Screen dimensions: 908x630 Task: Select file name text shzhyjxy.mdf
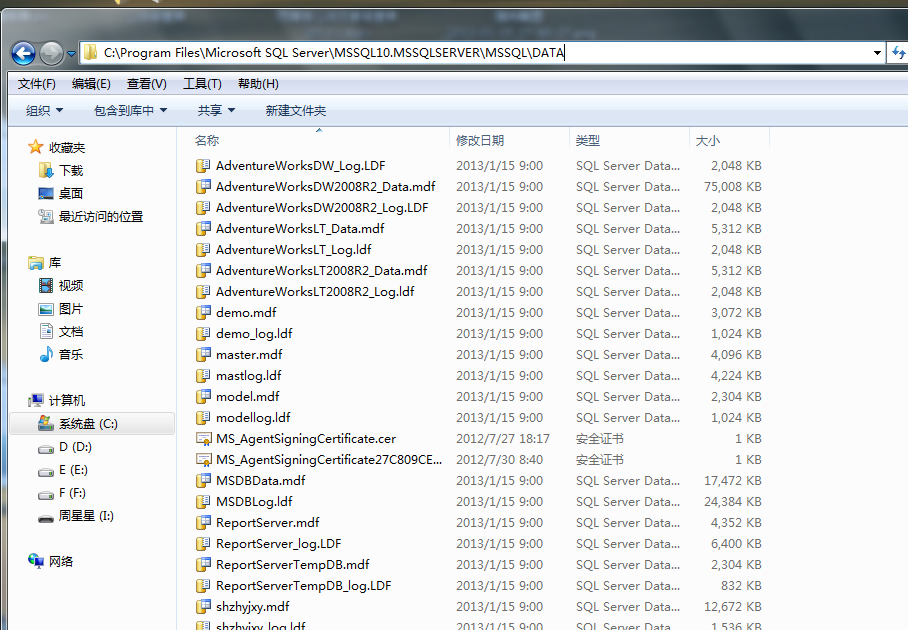coord(252,607)
